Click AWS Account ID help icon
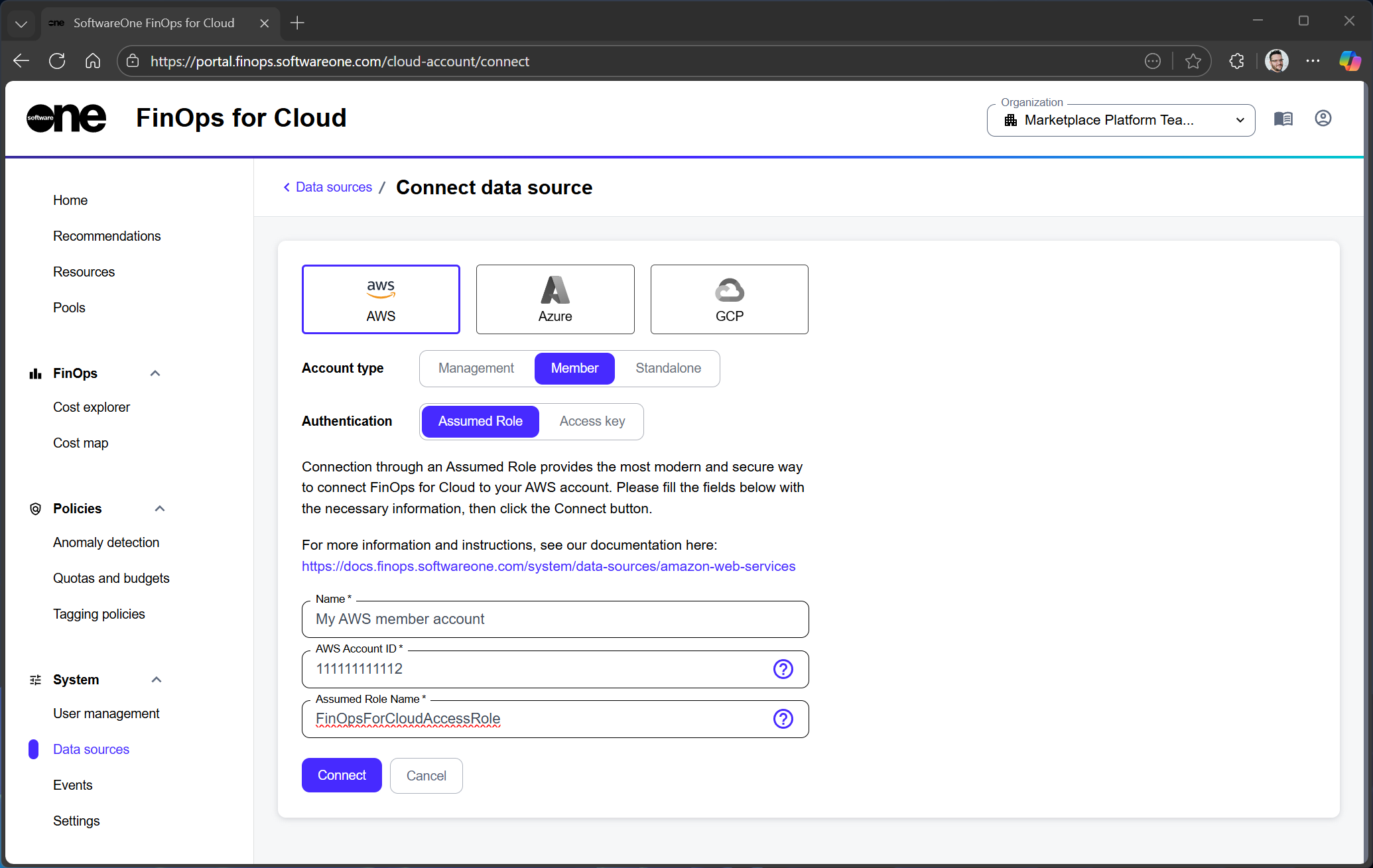Image resolution: width=1373 pixels, height=868 pixels. 783,669
